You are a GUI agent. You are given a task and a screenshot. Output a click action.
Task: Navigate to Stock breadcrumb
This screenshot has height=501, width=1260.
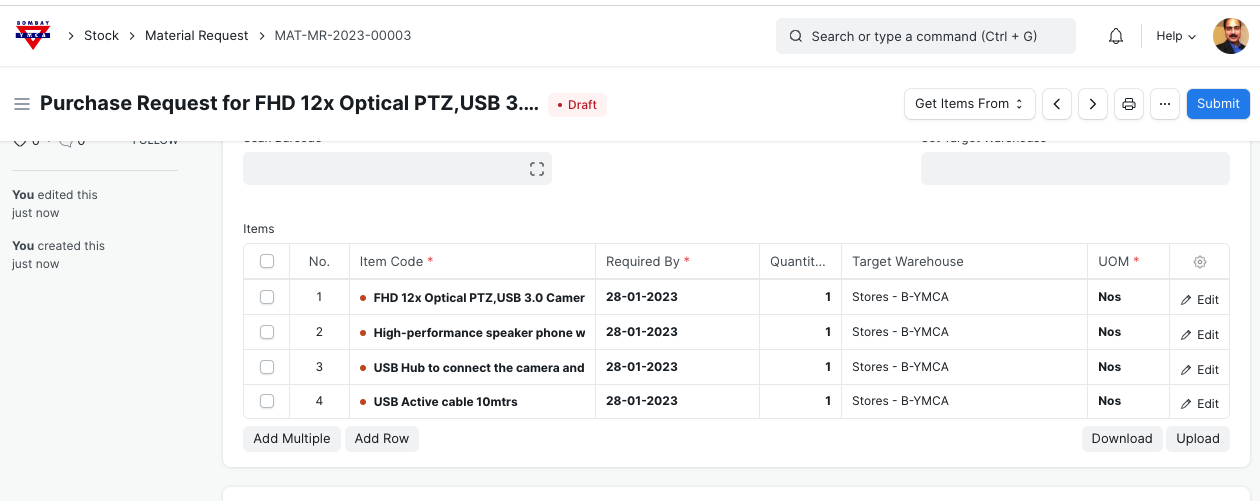pyautogui.click(x=101, y=36)
